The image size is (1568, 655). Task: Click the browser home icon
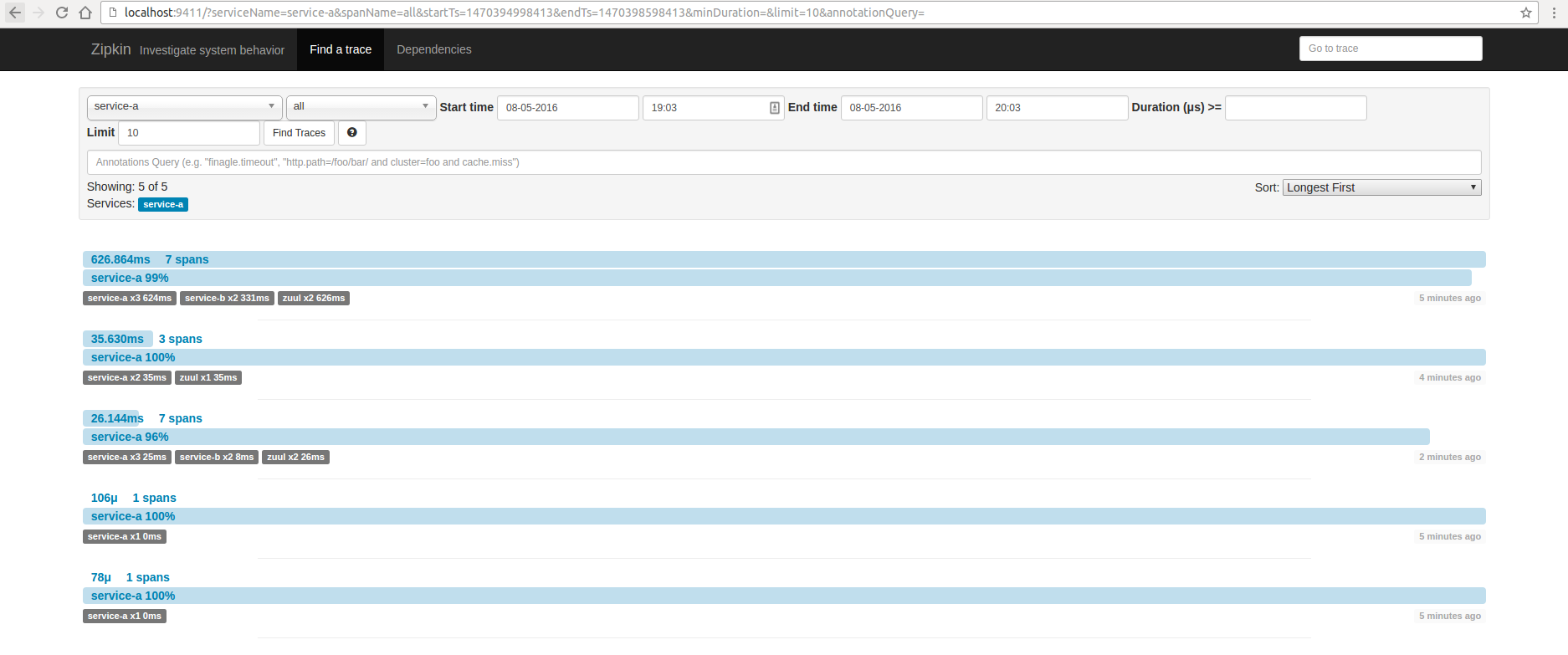click(x=85, y=13)
